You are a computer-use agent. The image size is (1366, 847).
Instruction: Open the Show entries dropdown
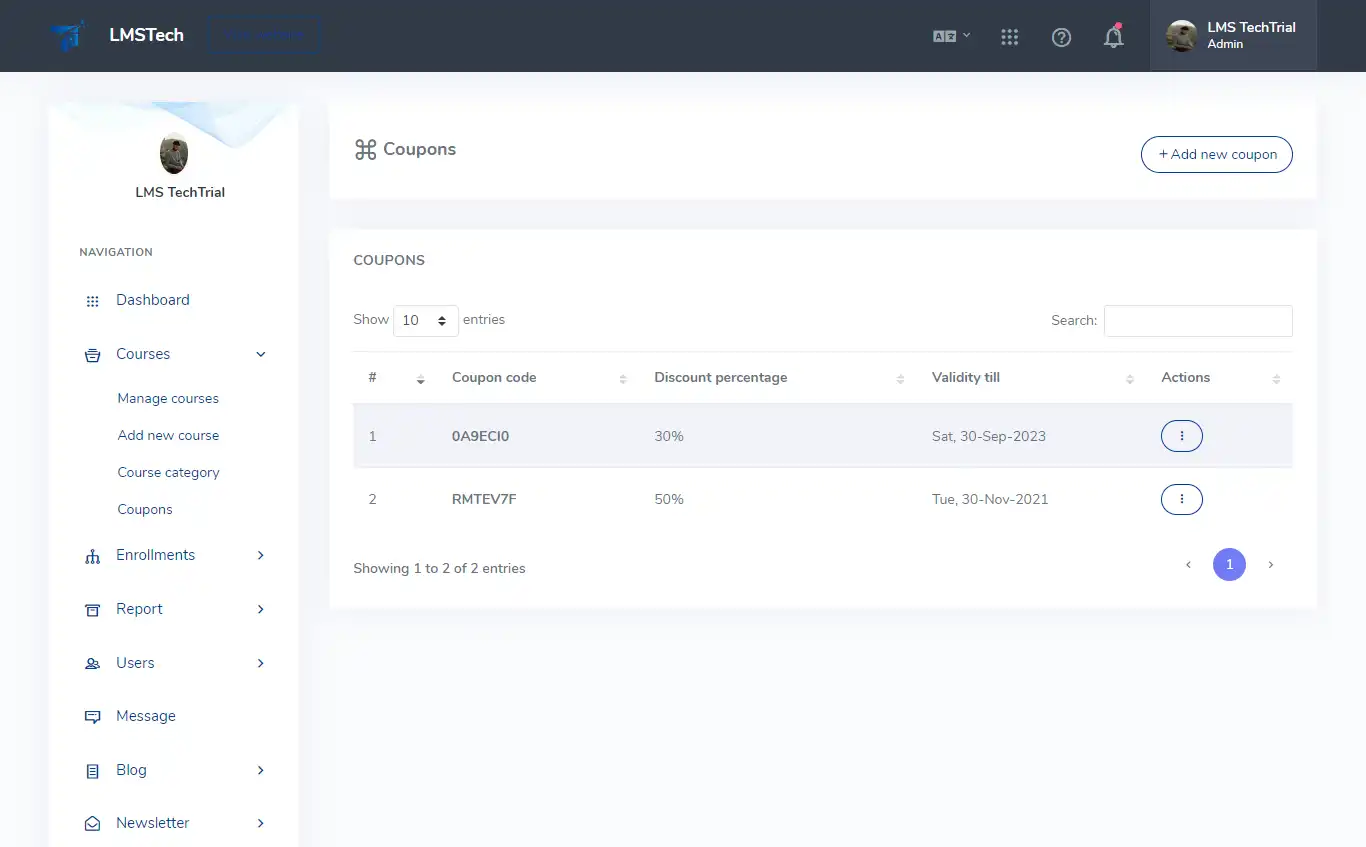(425, 320)
